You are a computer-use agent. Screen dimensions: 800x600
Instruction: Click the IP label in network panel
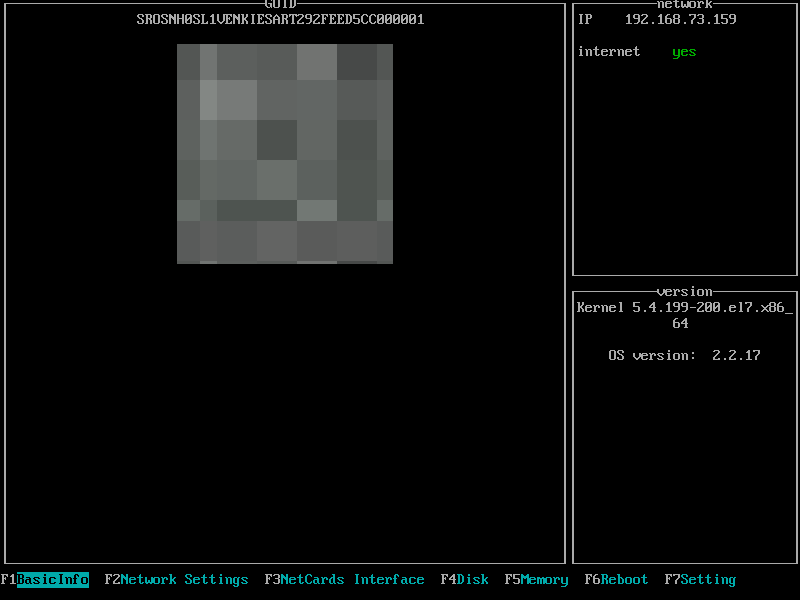[x=585, y=19]
